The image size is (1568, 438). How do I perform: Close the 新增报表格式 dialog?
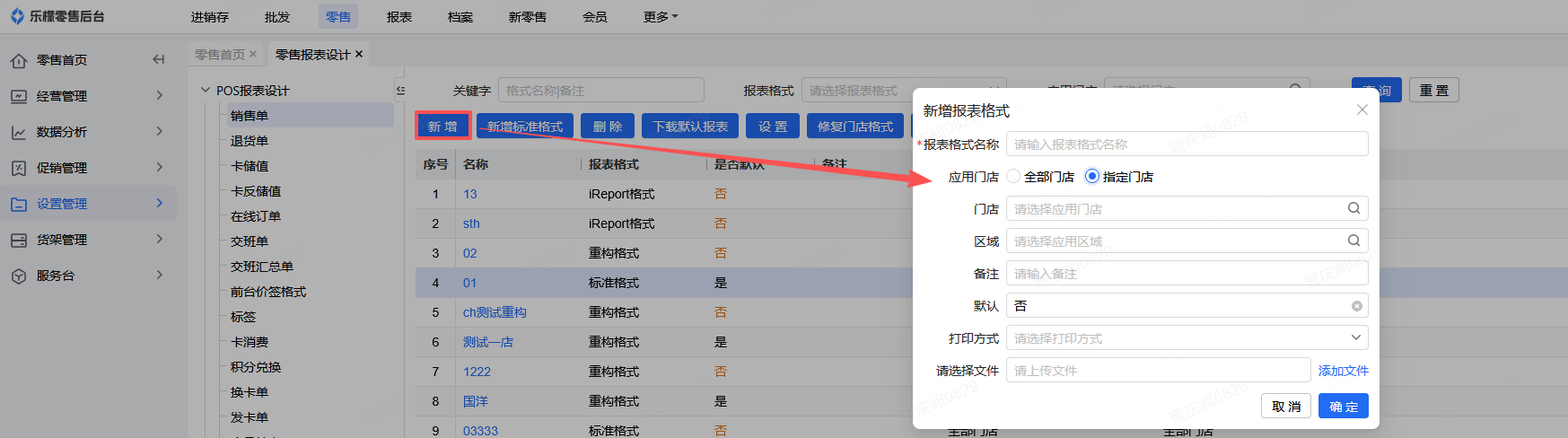[x=1362, y=109]
